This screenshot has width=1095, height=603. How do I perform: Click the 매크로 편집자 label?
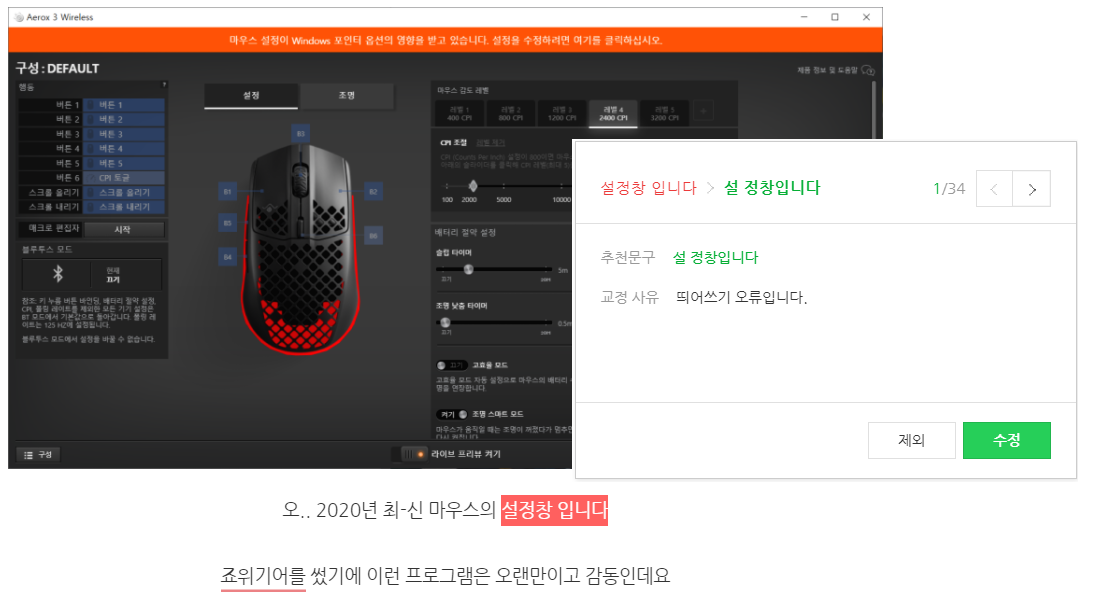pos(54,228)
